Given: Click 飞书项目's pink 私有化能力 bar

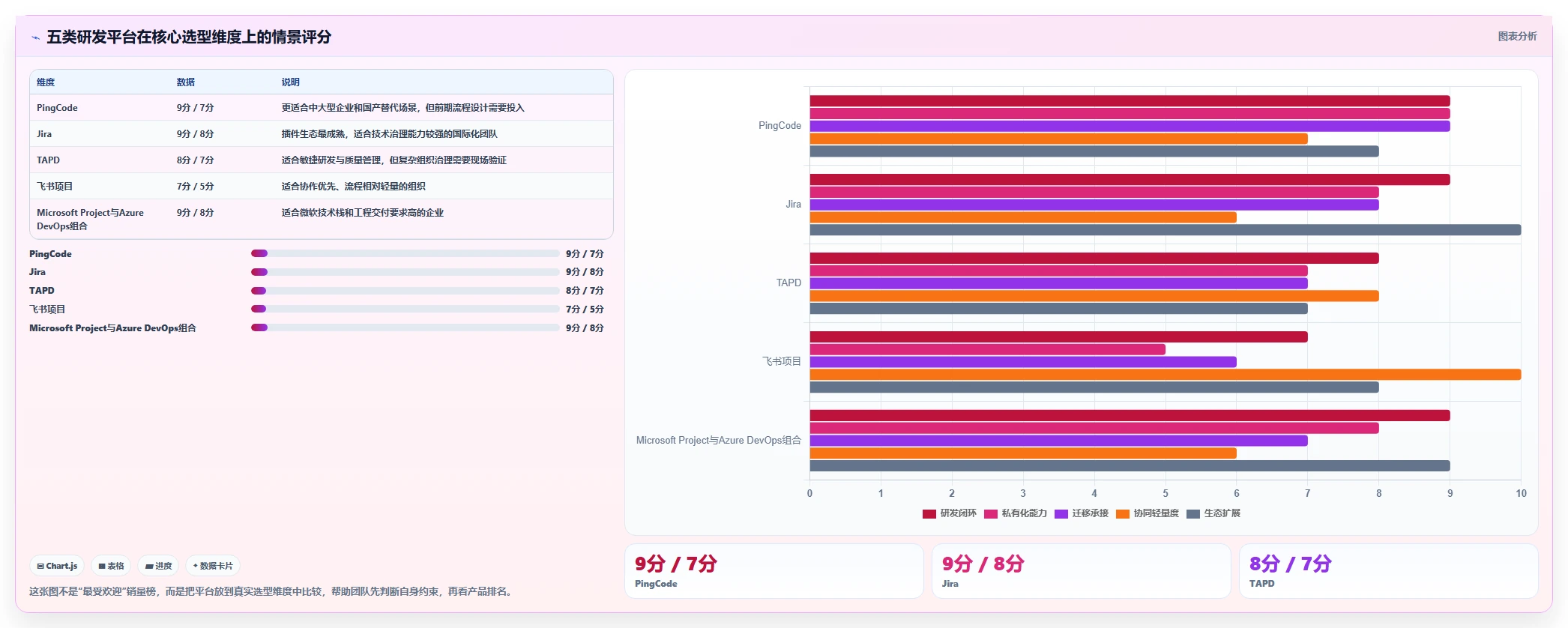Looking at the screenshot, I should tap(987, 349).
